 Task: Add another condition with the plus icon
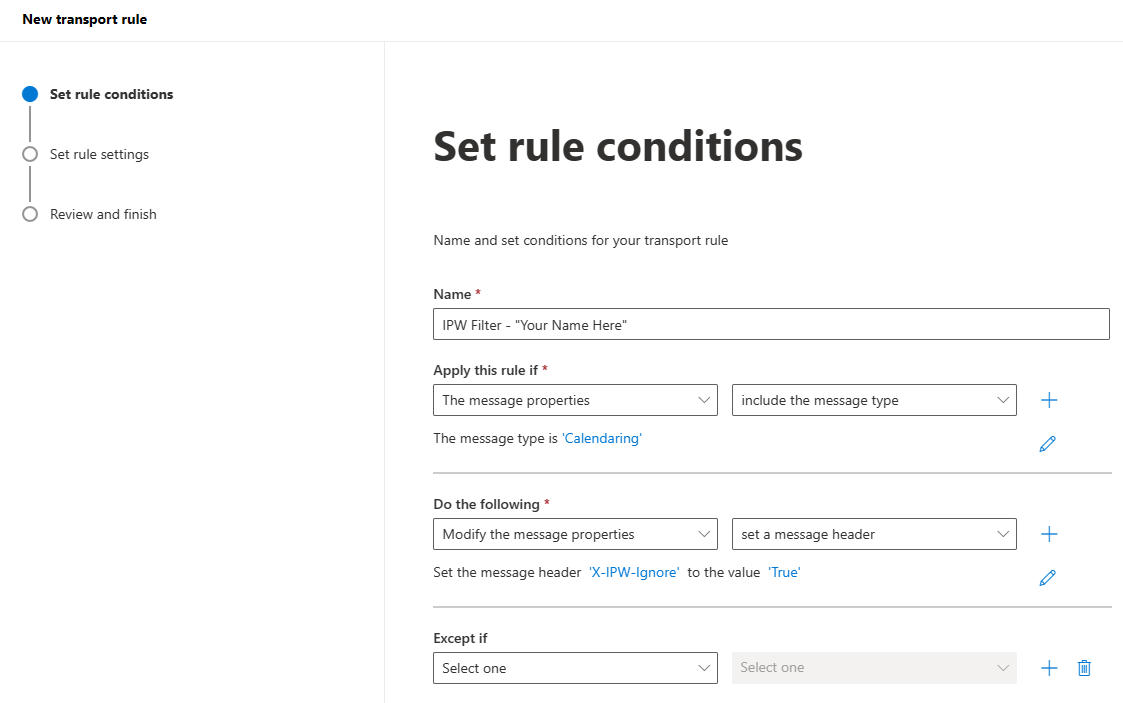pyautogui.click(x=1049, y=400)
